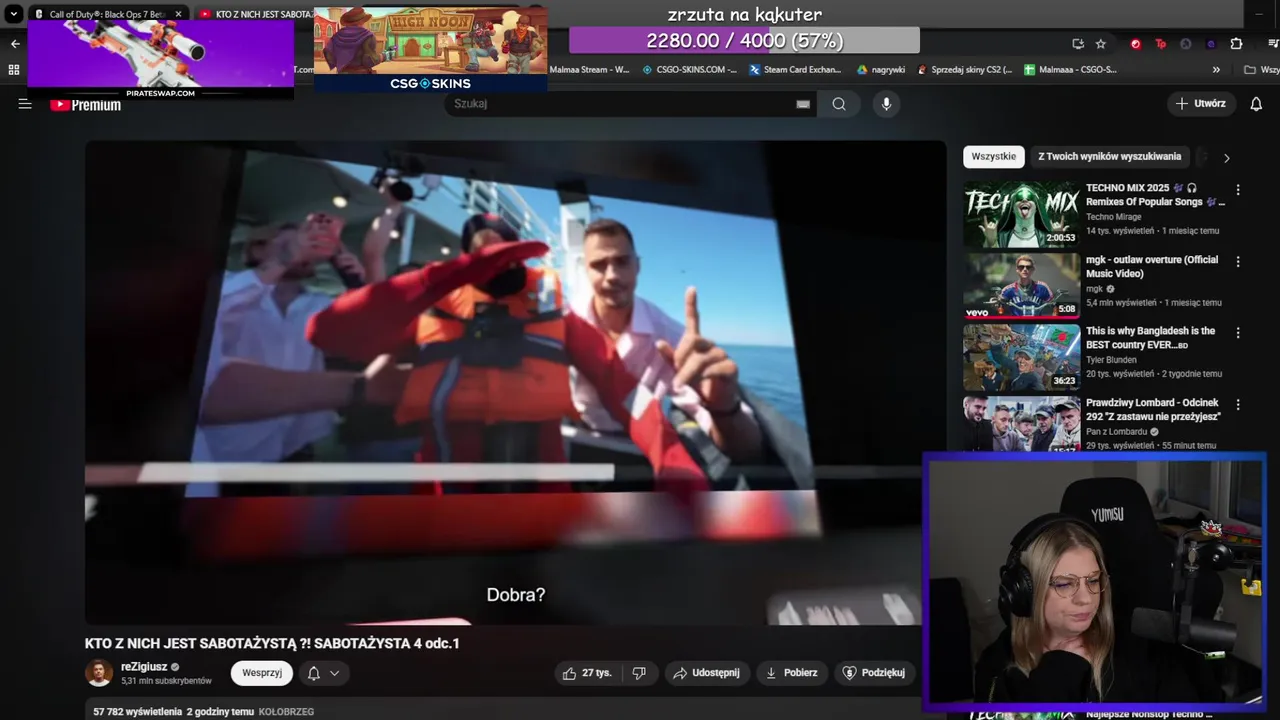Viewport: 1280px width, 720px height.
Task: Open the reZigiusz channel name link
Action: [144, 667]
